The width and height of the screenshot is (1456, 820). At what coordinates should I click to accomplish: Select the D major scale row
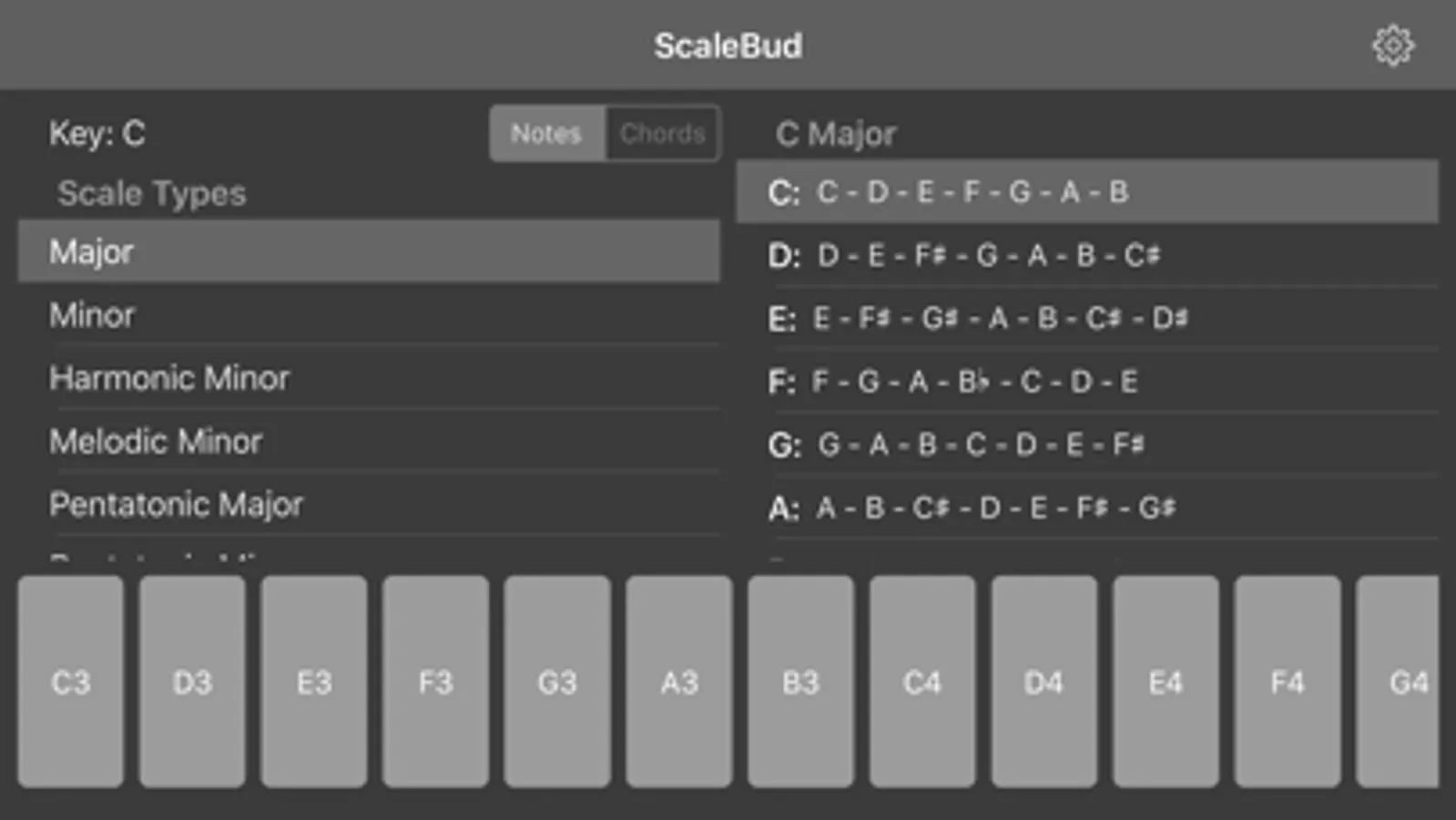(x=1086, y=255)
